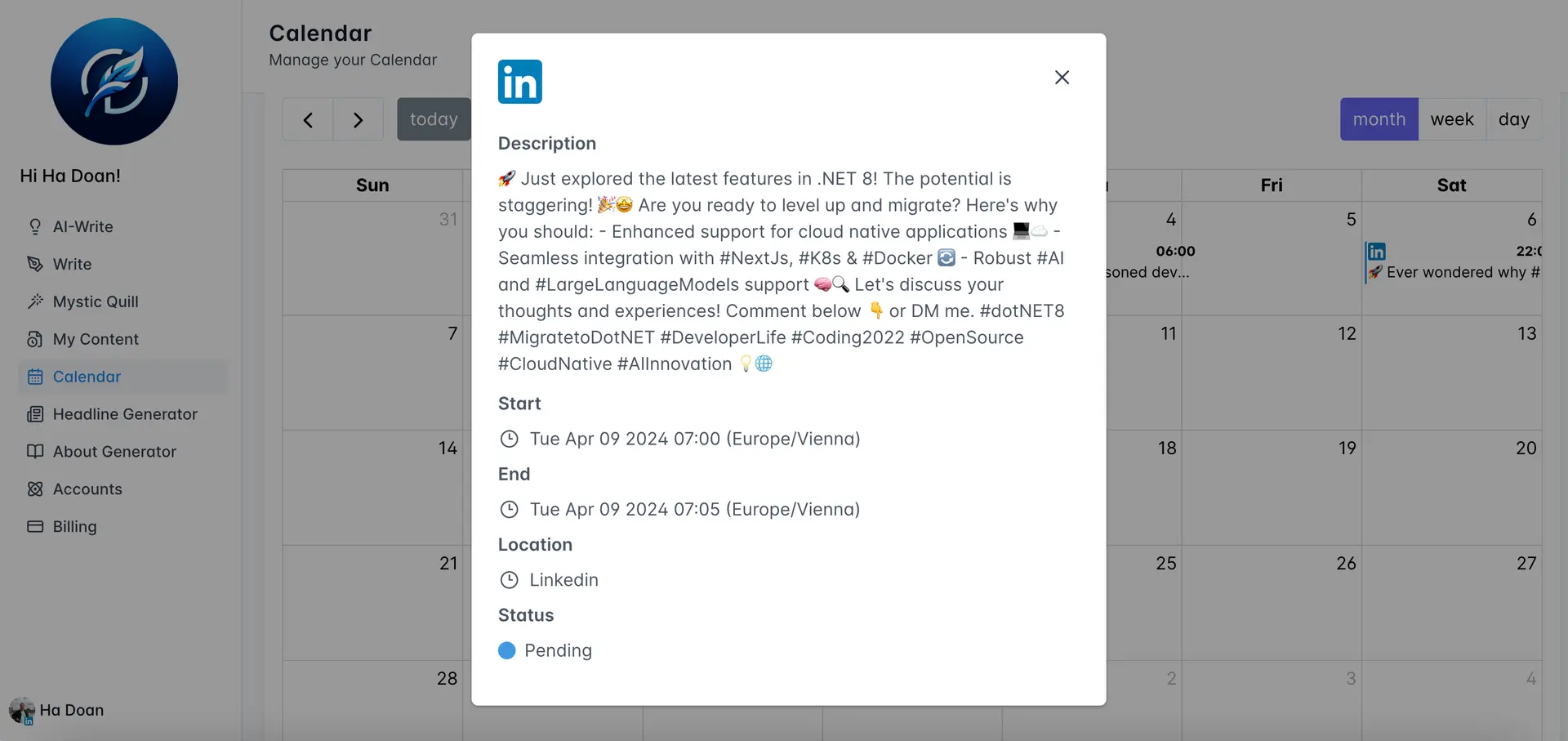Close the event details dialog
Image resolution: width=1568 pixels, height=741 pixels.
click(1062, 77)
